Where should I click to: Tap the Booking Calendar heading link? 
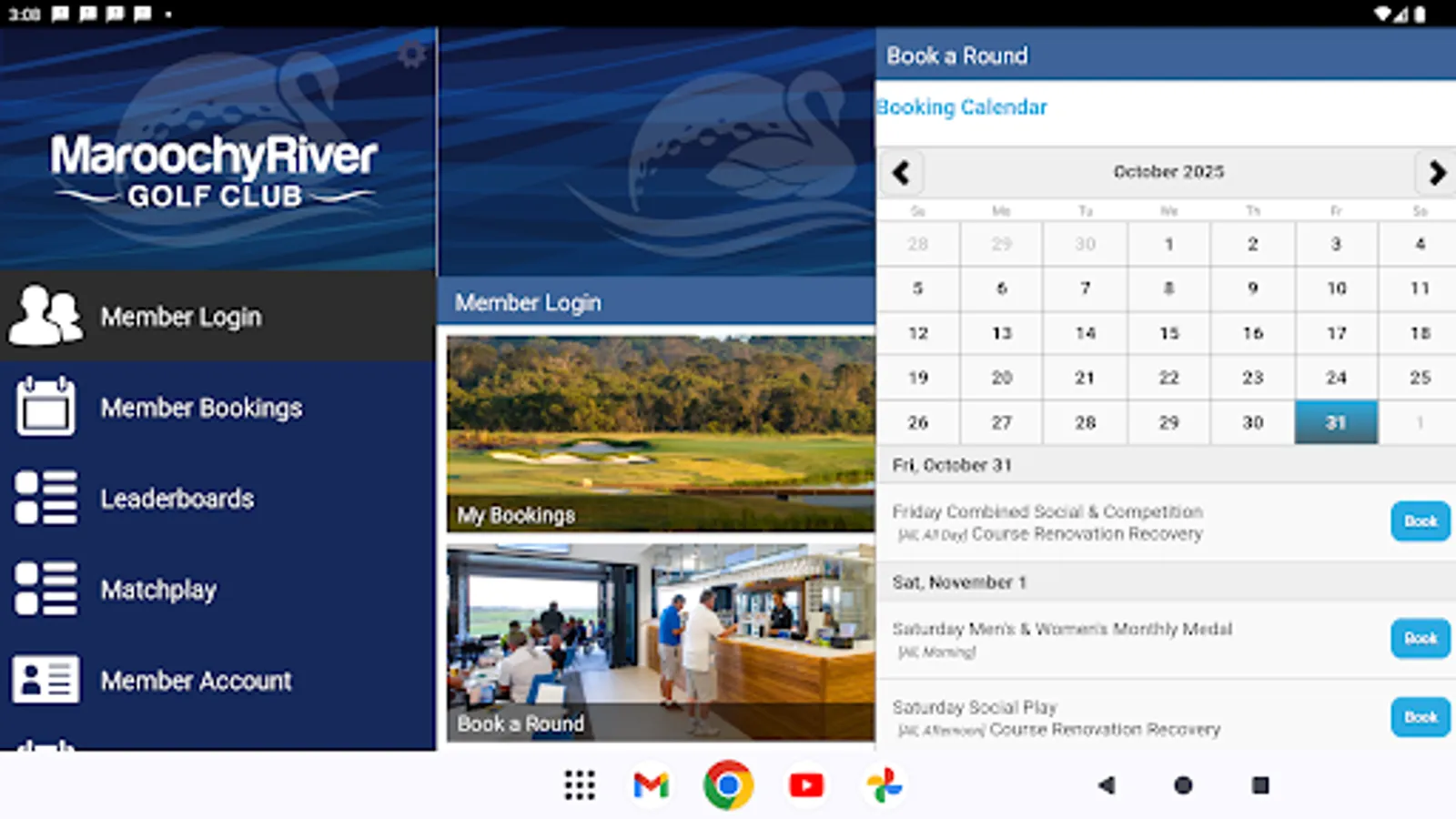(962, 107)
